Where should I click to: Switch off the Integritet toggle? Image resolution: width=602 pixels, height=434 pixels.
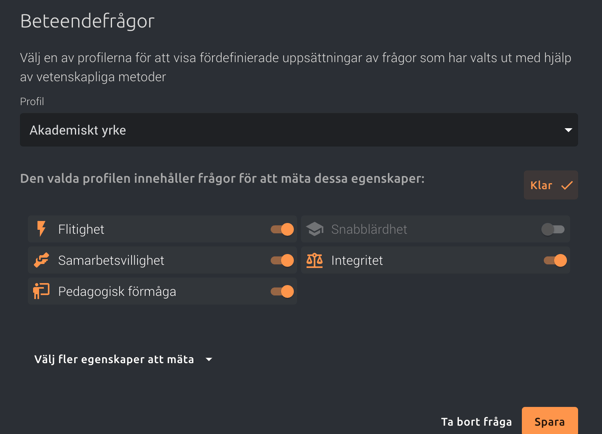pyautogui.click(x=555, y=260)
